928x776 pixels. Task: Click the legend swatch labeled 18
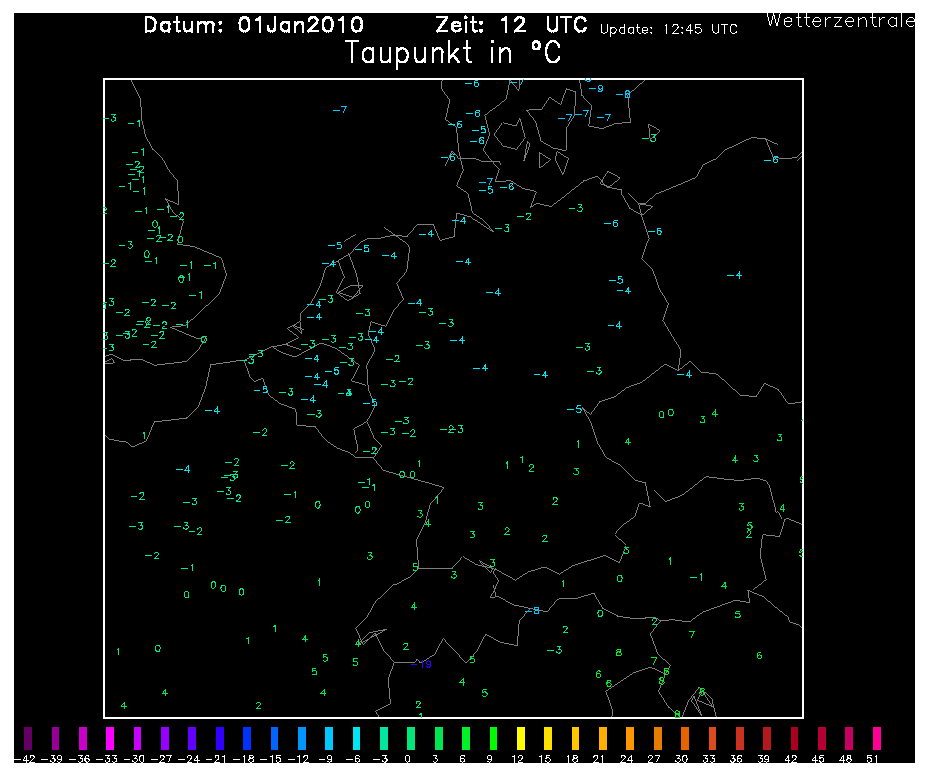[575, 738]
